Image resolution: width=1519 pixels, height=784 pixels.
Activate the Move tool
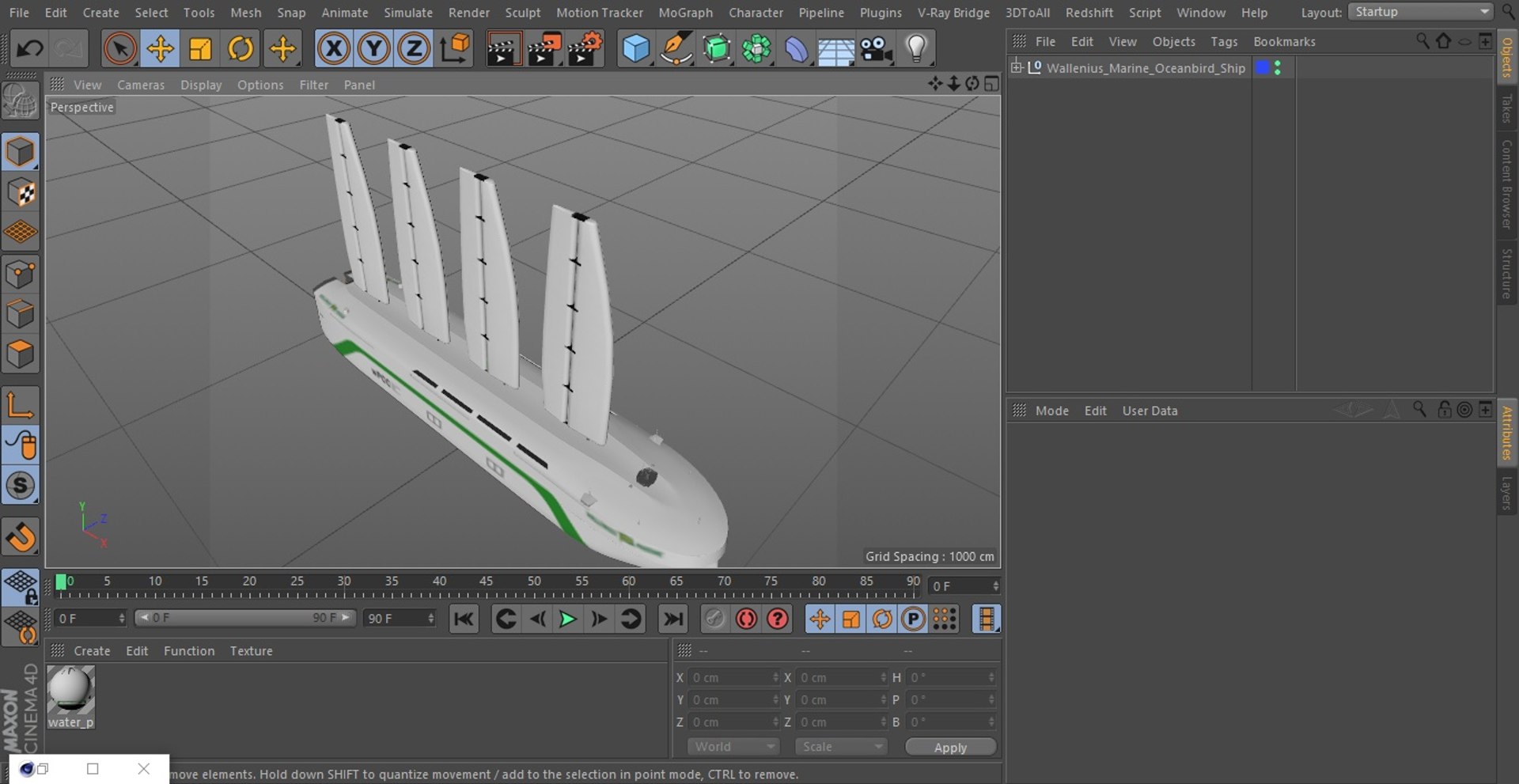click(x=160, y=49)
